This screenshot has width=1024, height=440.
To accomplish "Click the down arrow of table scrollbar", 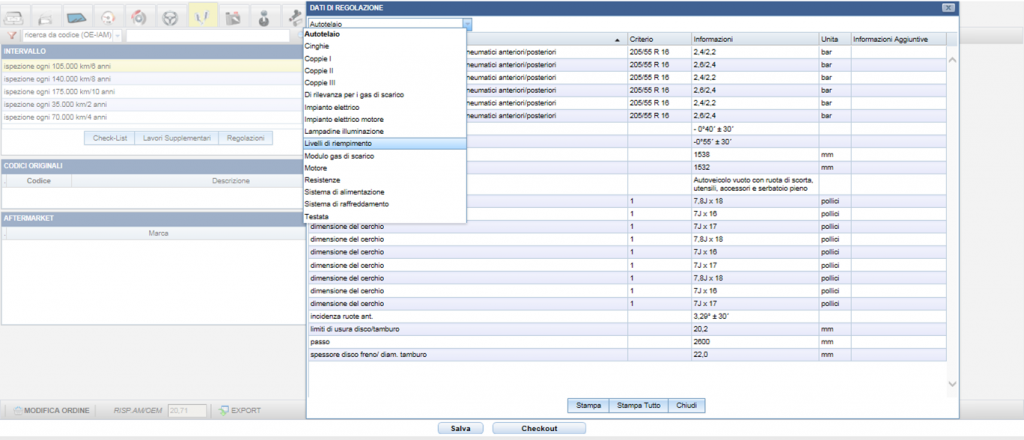I will [952, 384].
